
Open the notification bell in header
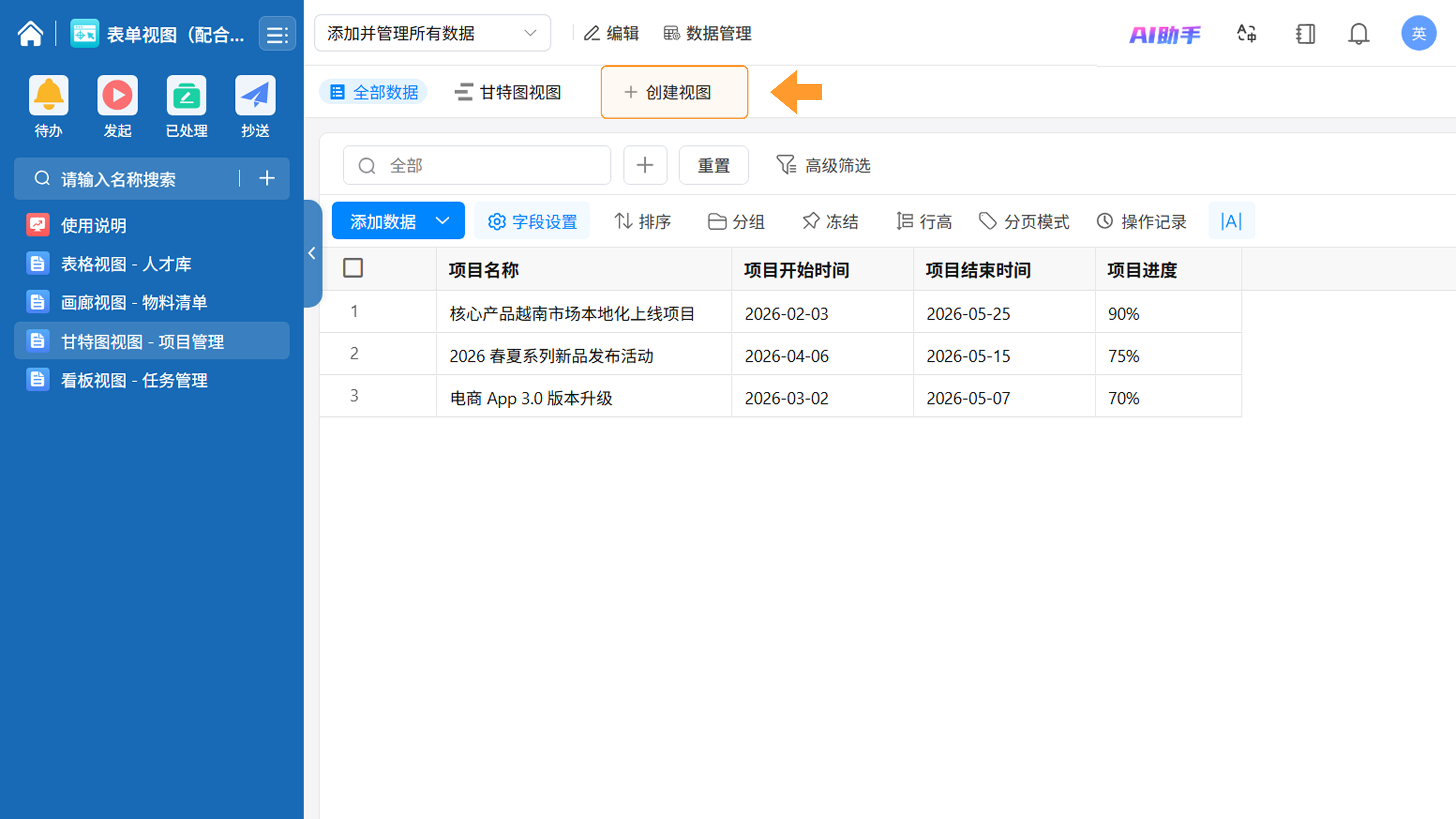click(1358, 34)
